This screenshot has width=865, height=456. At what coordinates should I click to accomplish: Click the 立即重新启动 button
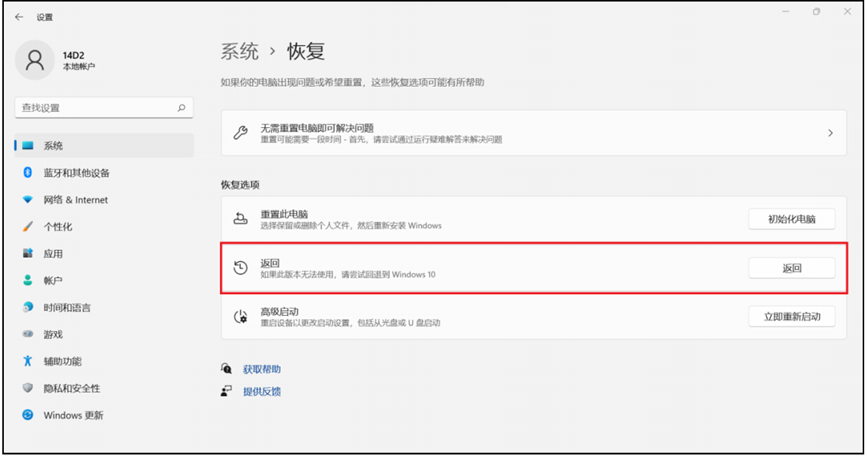point(792,316)
